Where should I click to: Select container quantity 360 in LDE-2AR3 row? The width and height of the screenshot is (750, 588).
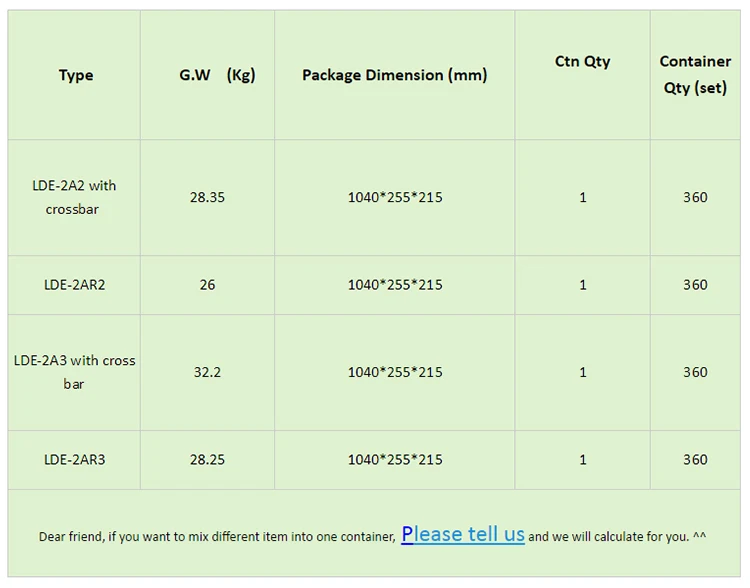[x=695, y=460]
